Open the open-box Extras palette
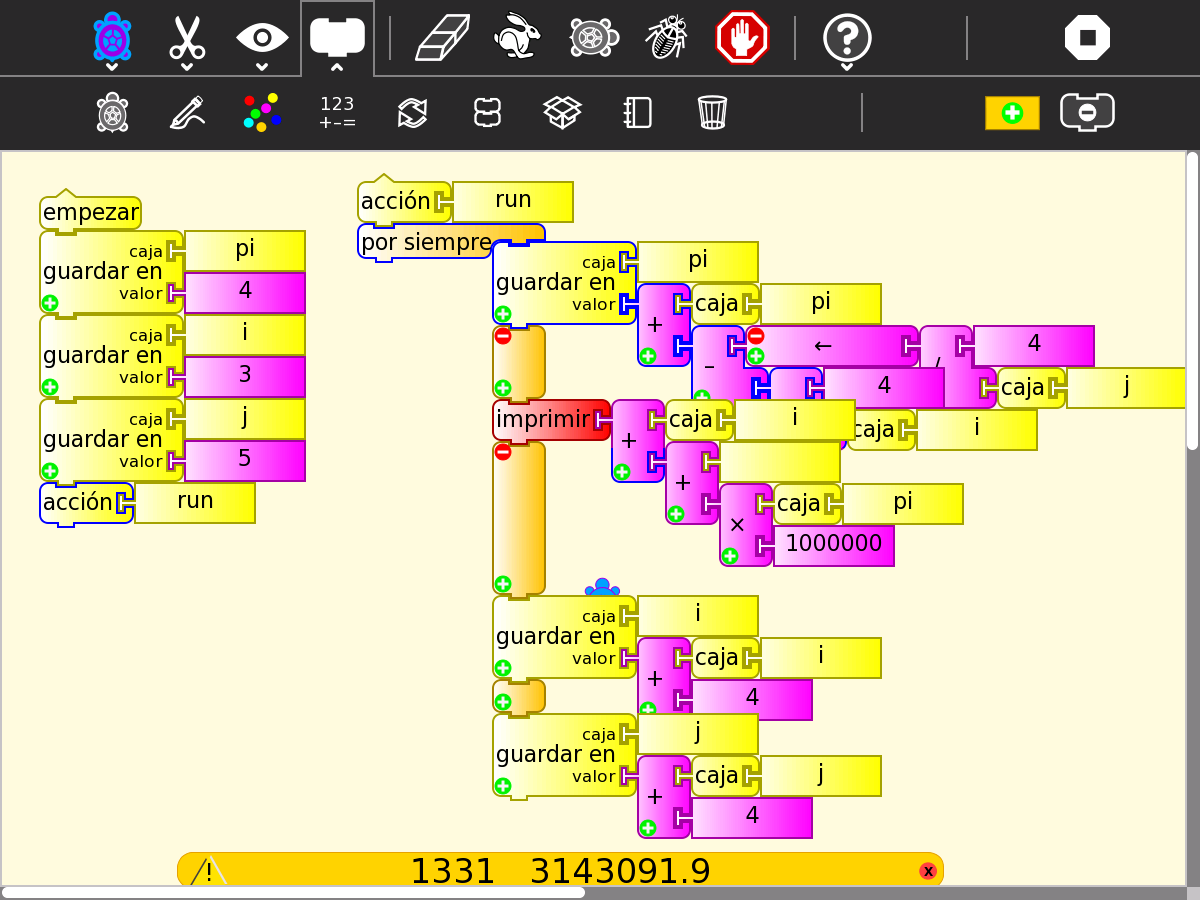The width and height of the screenshot is (1200, 900). tap(562, 112)
